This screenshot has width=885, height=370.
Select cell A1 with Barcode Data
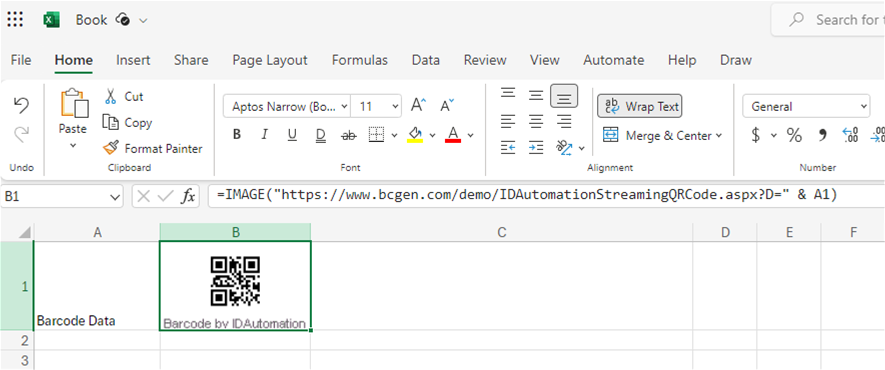[97, 285]
